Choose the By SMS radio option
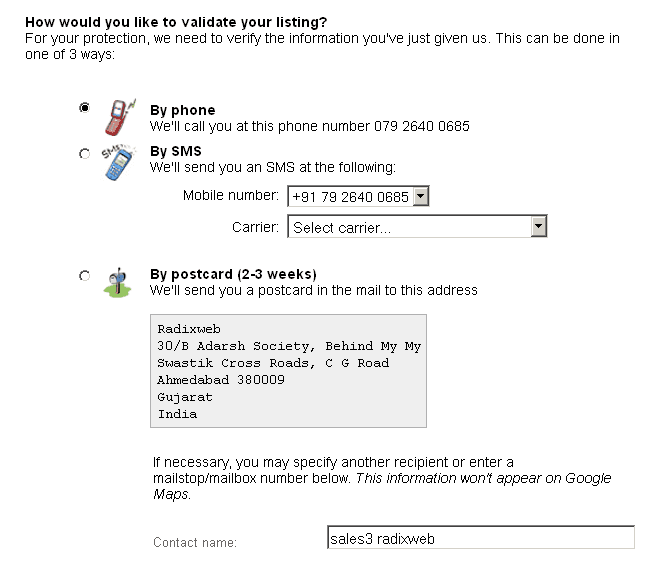Screen dimensions: 650x577 (x=85, y=153)
